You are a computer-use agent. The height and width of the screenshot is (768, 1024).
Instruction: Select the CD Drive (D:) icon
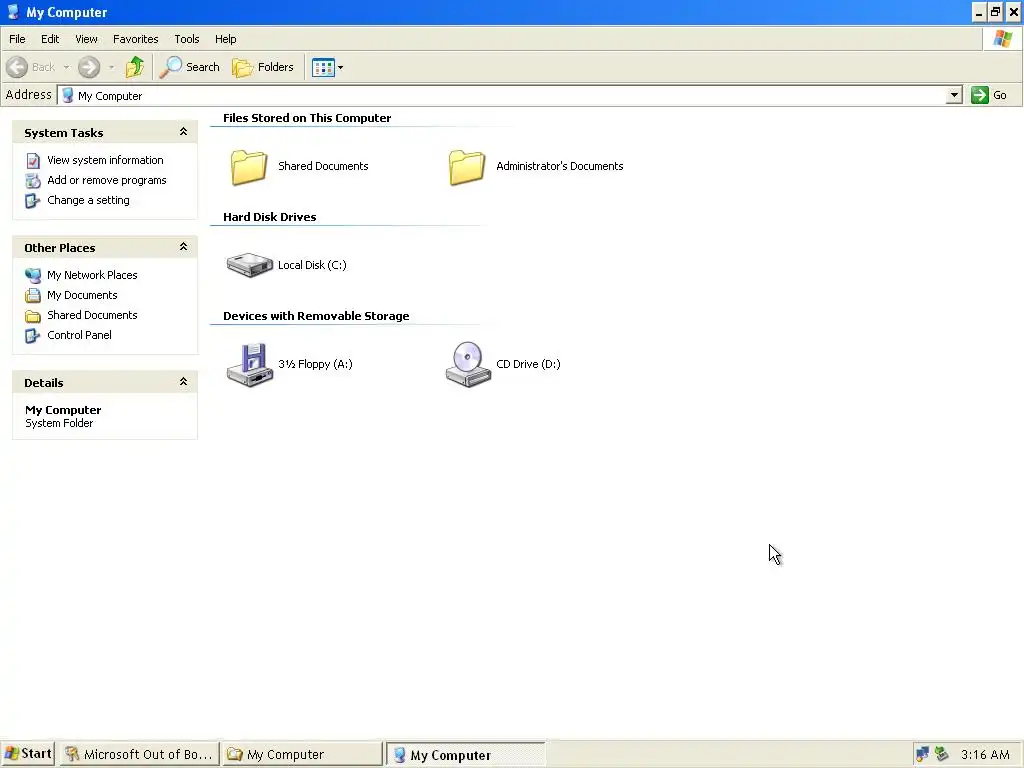pyautogui.click(x=468, y=364)
